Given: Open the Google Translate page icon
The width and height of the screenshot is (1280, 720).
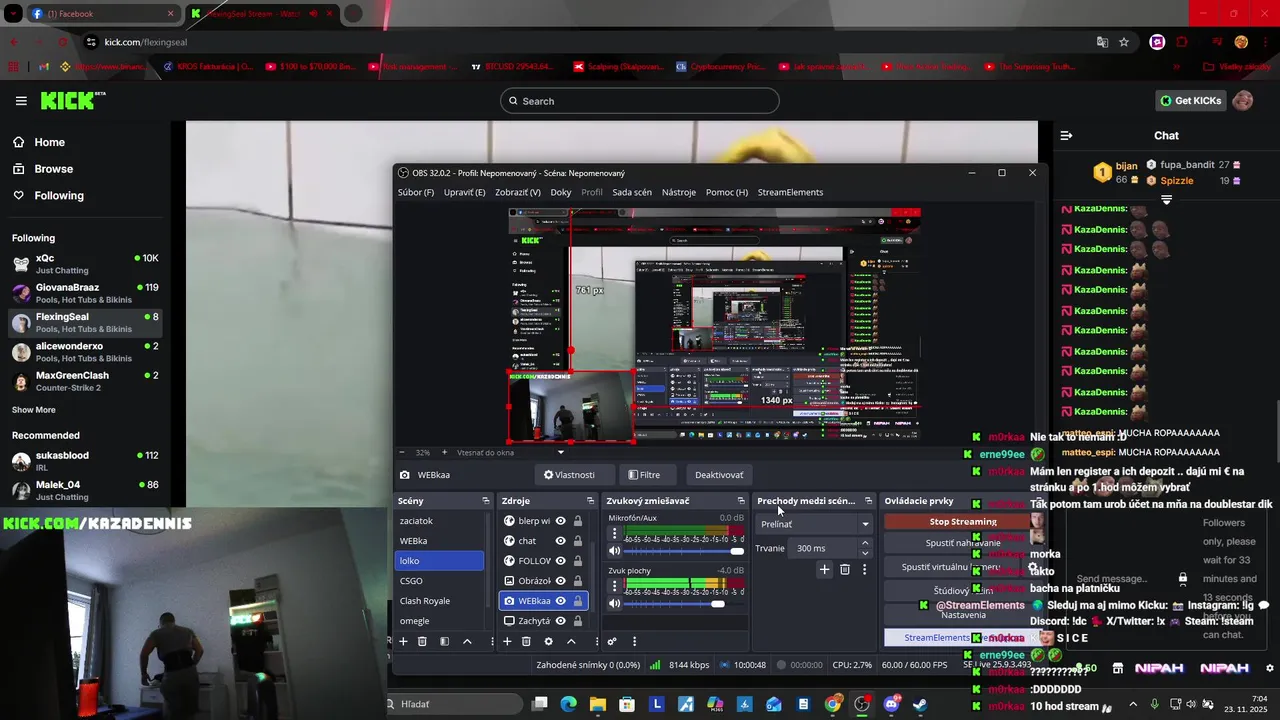Looking at the screenshot, I should (x=1102, y=42).
